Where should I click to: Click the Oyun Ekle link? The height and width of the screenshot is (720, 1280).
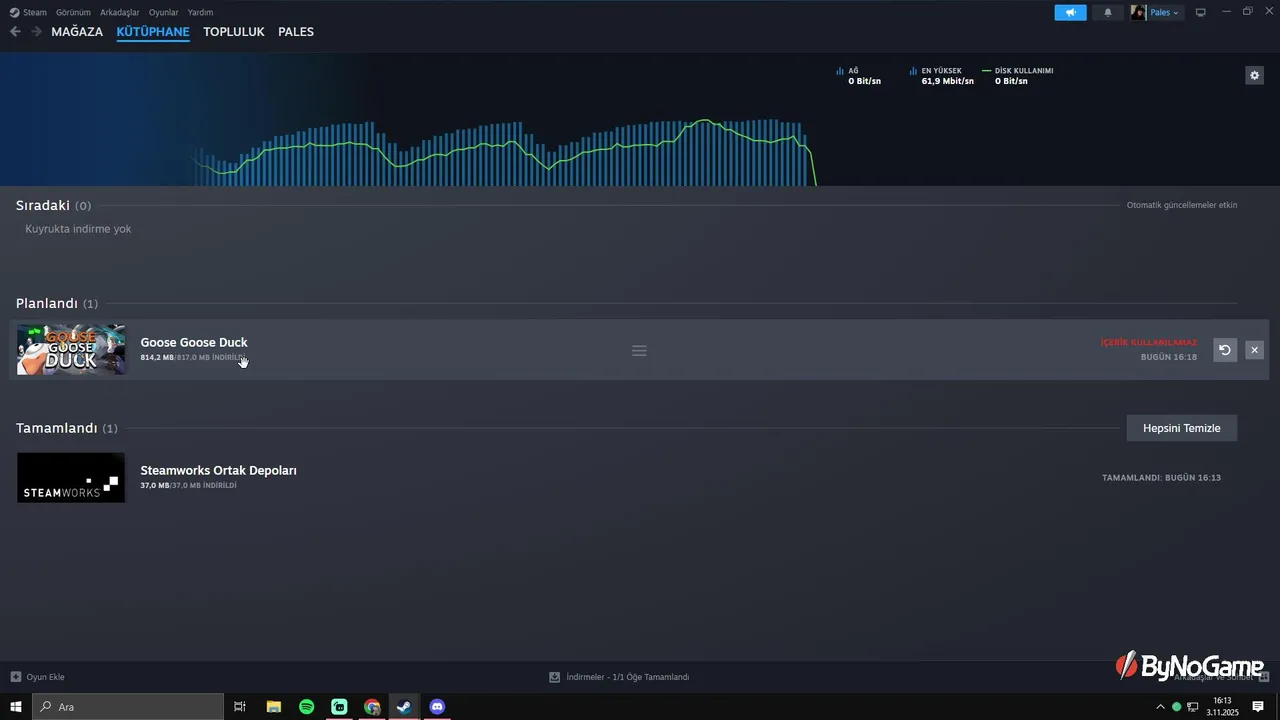coord(45,677)
